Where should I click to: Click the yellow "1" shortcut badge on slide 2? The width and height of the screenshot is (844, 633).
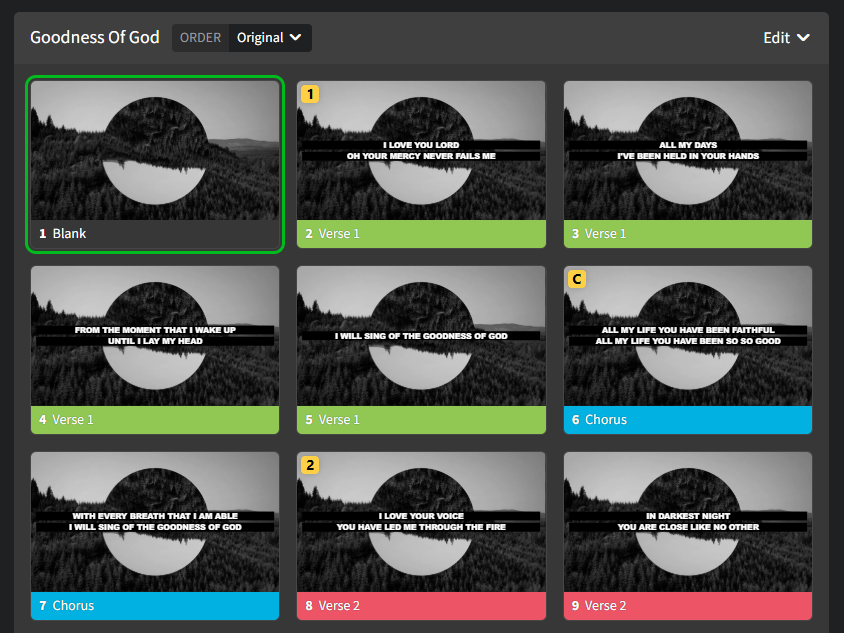[x=310, y=93]
